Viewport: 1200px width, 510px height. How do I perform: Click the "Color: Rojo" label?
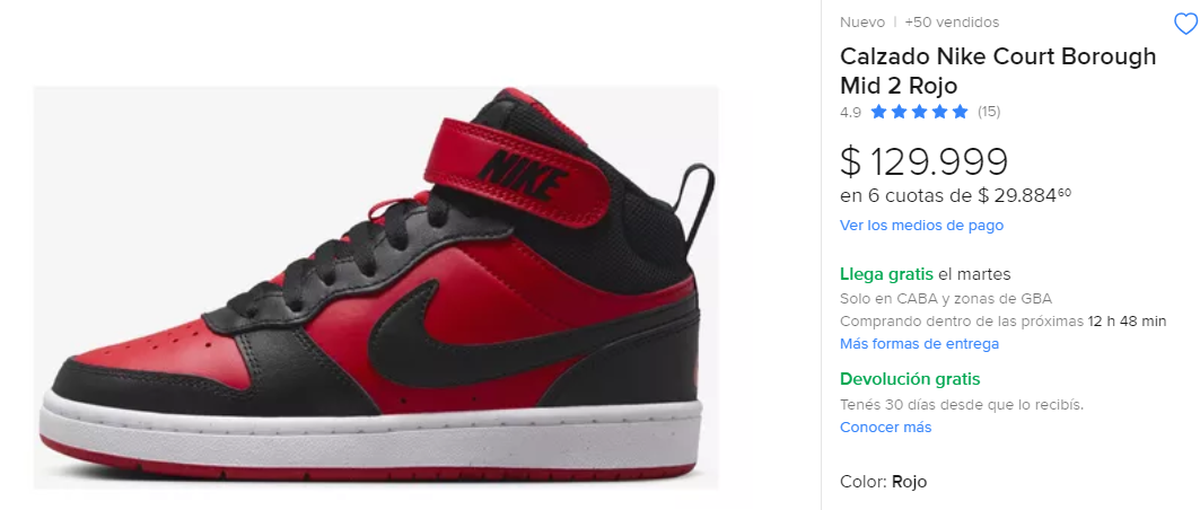click(884, 482)
